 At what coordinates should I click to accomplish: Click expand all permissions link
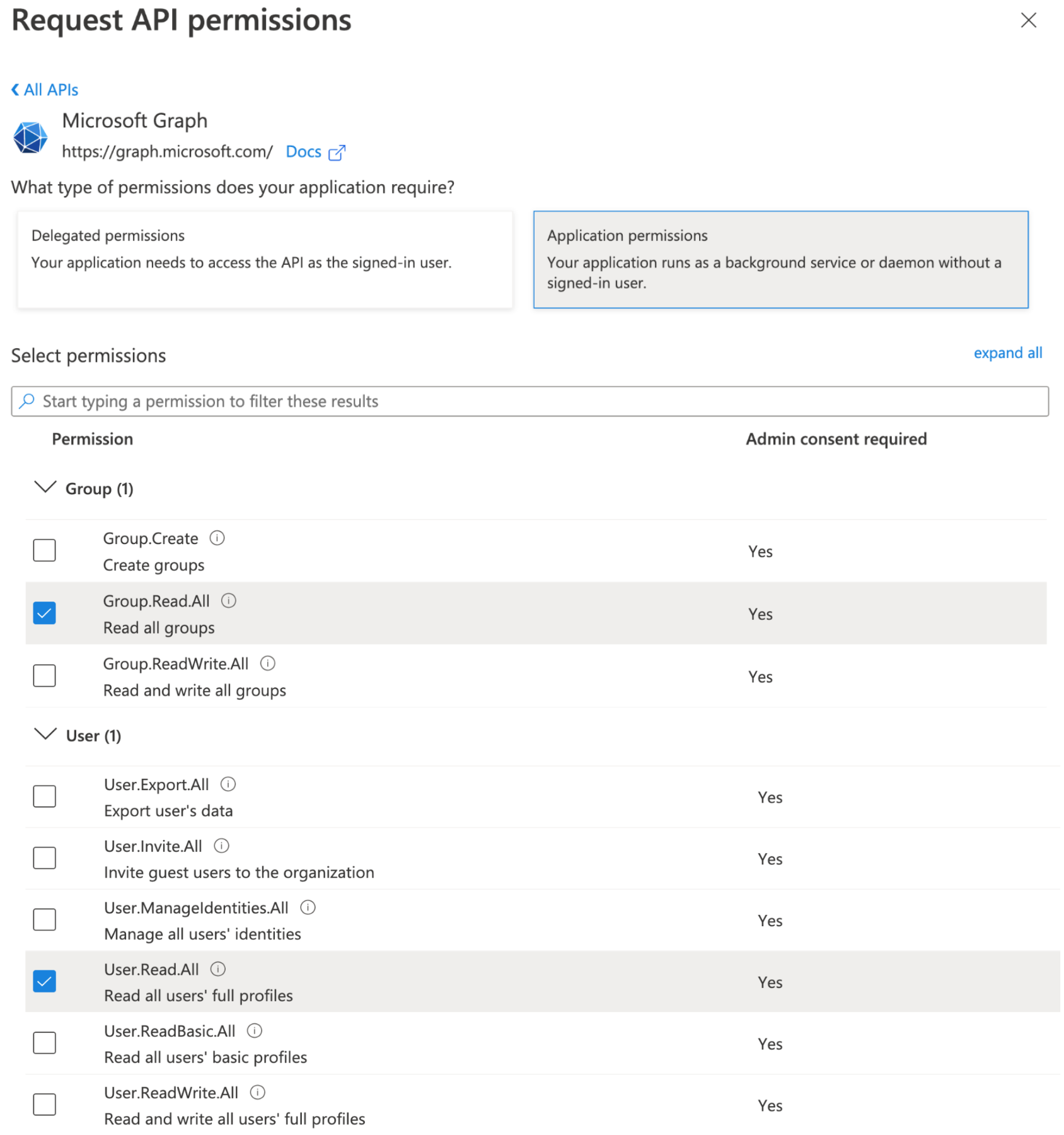(x=1007, y=353)
